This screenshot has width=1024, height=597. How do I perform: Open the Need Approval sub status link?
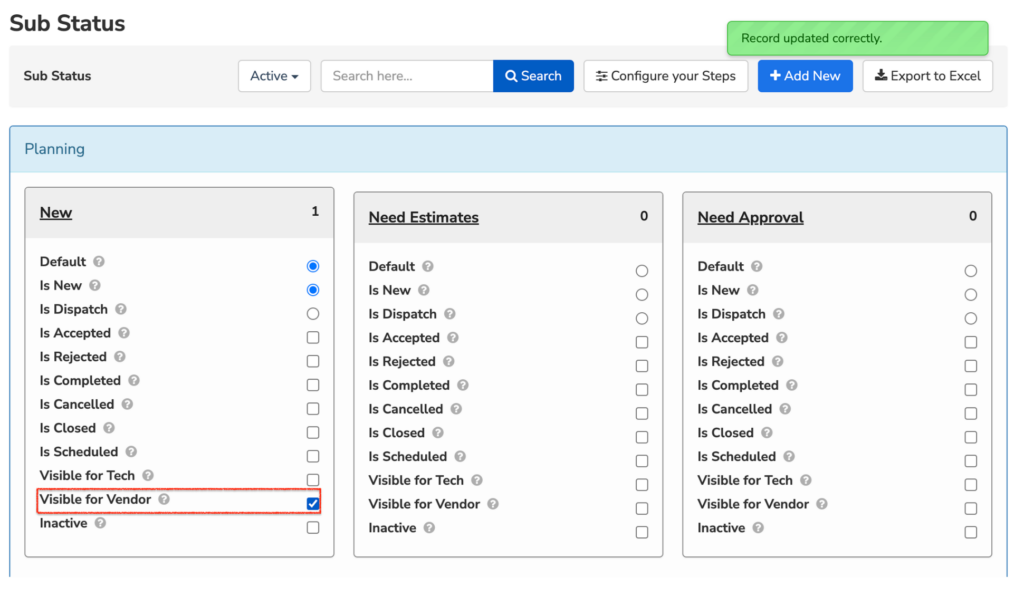pyautogui.click(x=750, y=217)
